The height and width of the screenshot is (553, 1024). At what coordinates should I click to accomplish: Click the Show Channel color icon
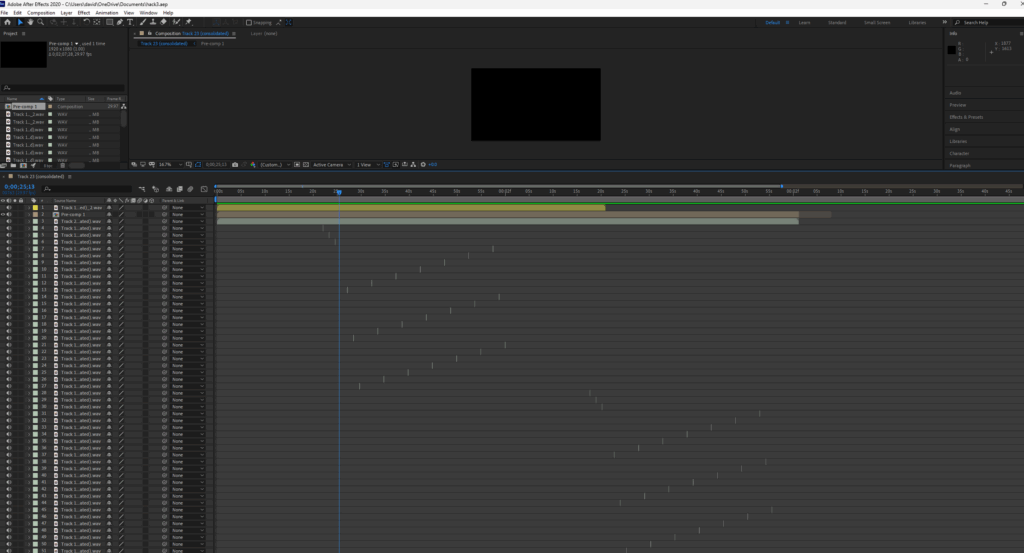click(x=253, y=165)
